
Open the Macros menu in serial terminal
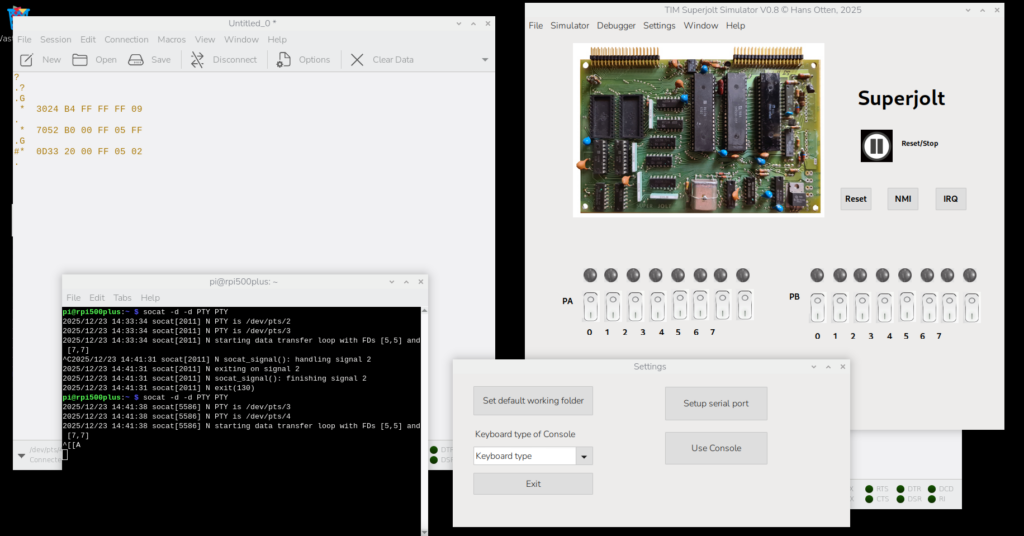[171, 39]
